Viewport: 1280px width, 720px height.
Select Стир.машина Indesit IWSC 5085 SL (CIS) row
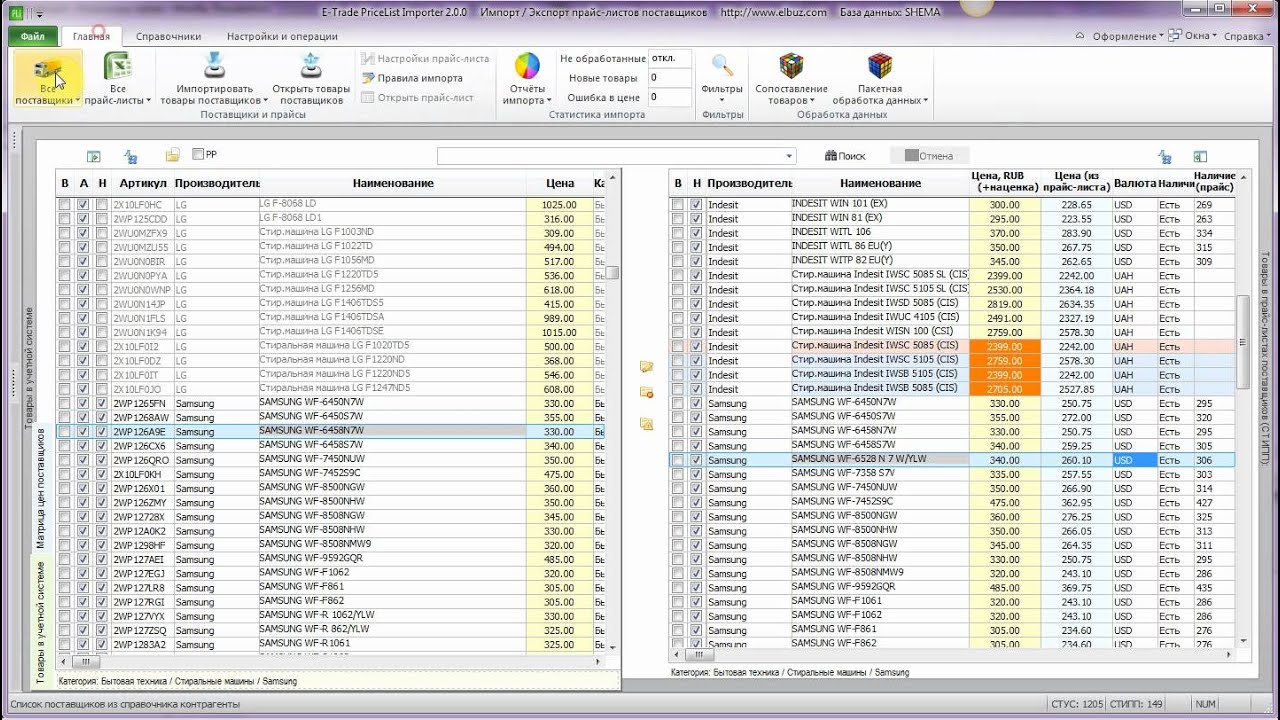point(879,276)
